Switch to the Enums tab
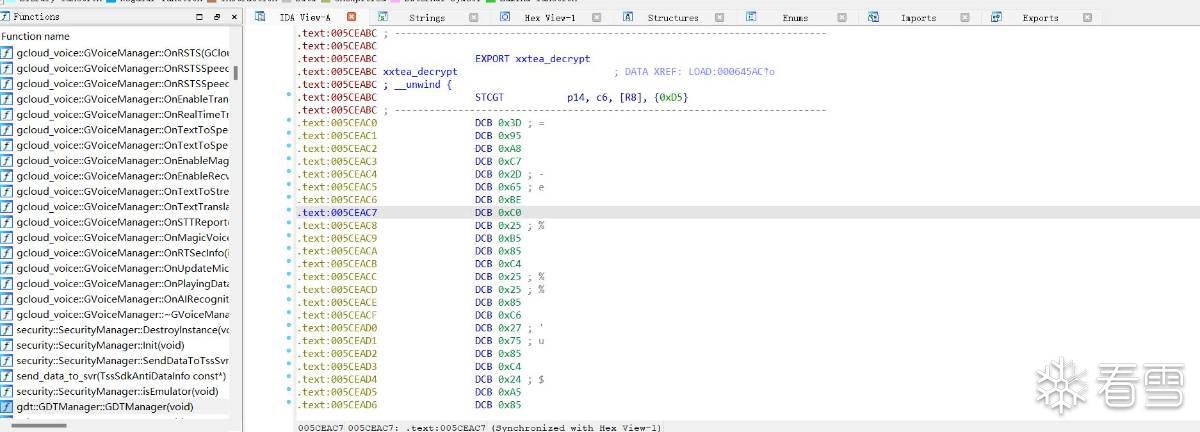 pos(795,17)
